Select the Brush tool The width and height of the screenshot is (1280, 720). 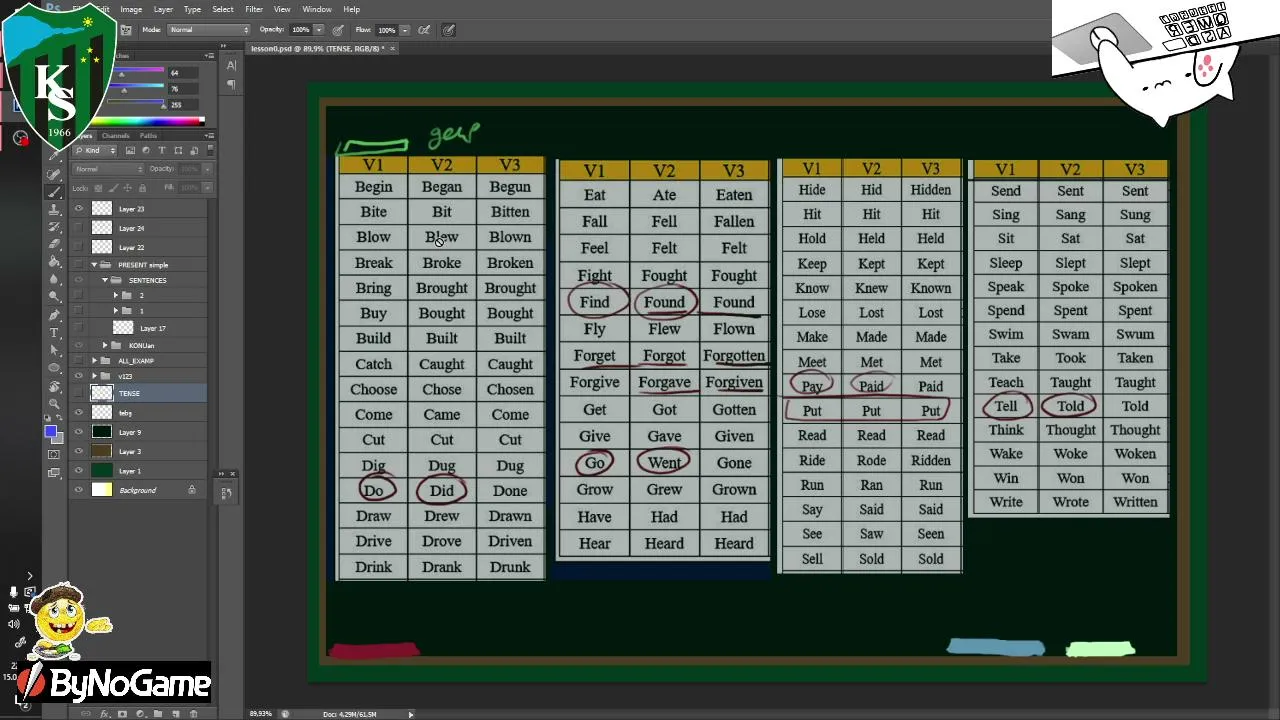tap(54, 191)
